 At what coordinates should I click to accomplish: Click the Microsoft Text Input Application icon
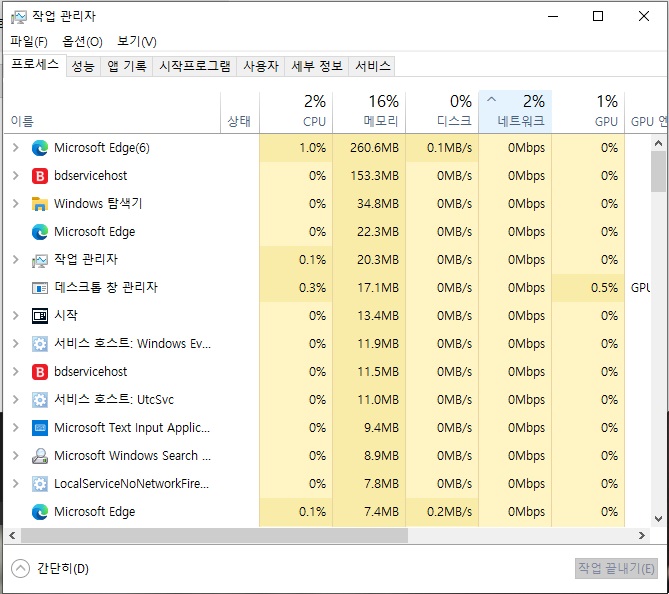[40, 428]
